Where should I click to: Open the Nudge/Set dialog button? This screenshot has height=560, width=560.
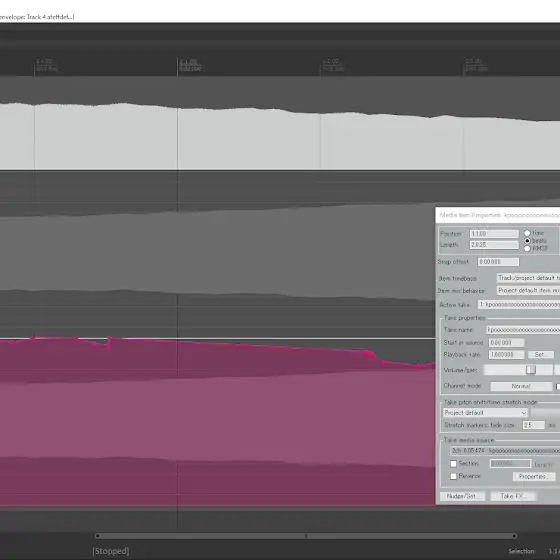tap(462, 496)
